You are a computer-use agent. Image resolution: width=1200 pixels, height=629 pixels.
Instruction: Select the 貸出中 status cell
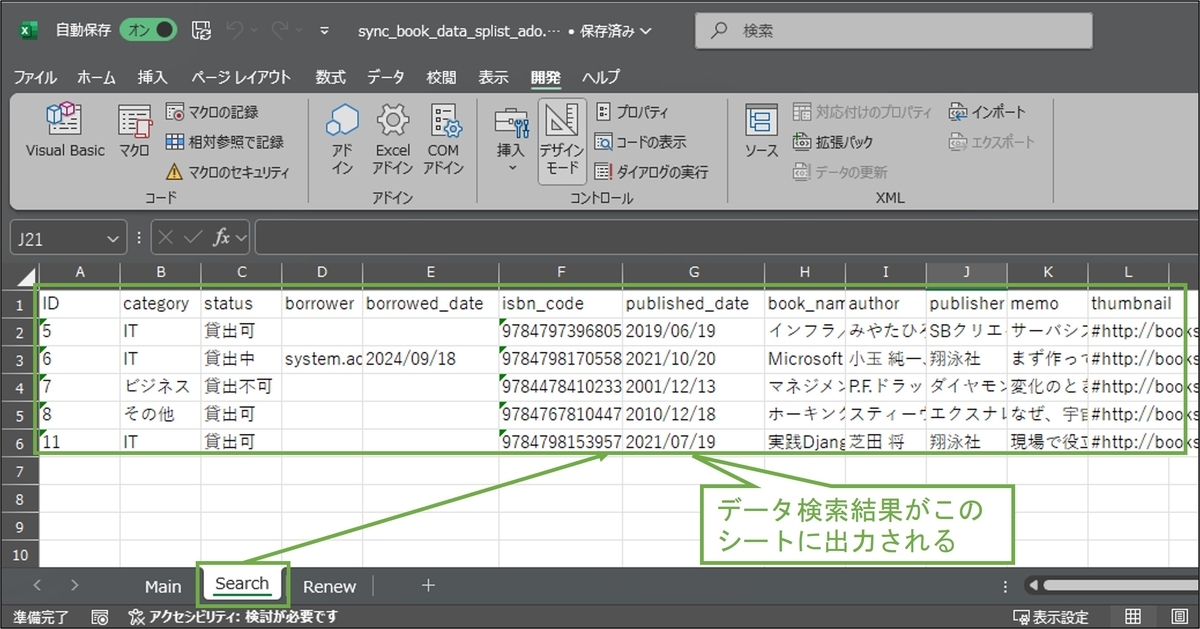[241, 359]
